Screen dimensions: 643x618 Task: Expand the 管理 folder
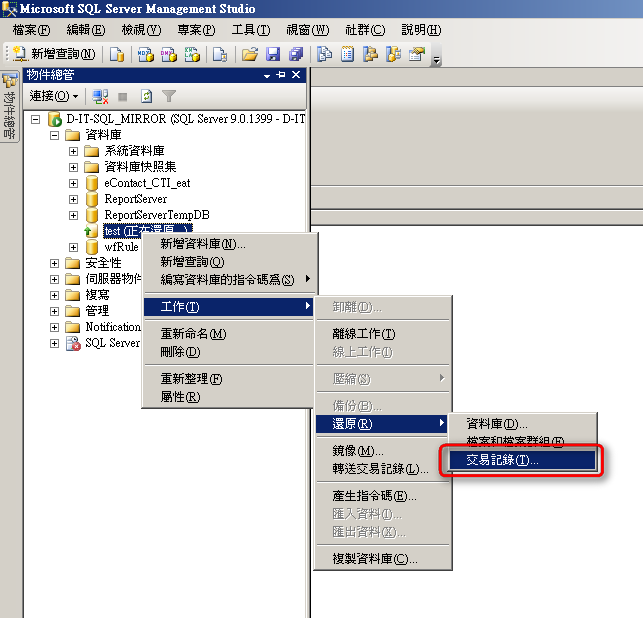[x=54, y=311]
